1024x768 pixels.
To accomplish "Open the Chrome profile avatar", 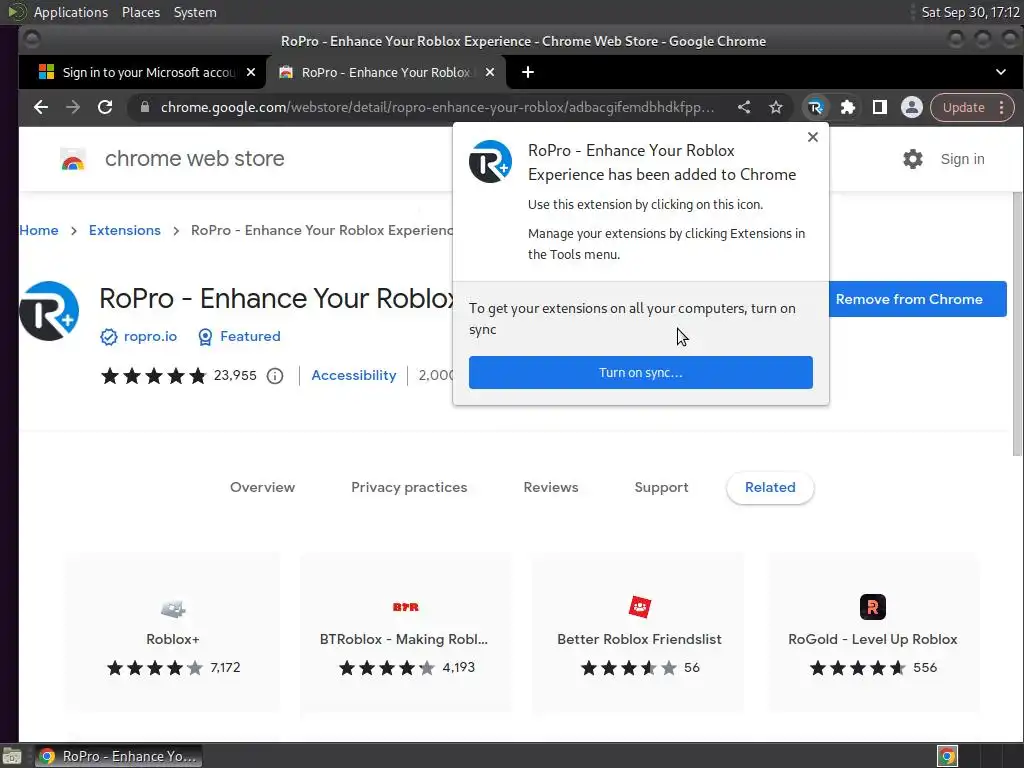I will tap(912, 107).
